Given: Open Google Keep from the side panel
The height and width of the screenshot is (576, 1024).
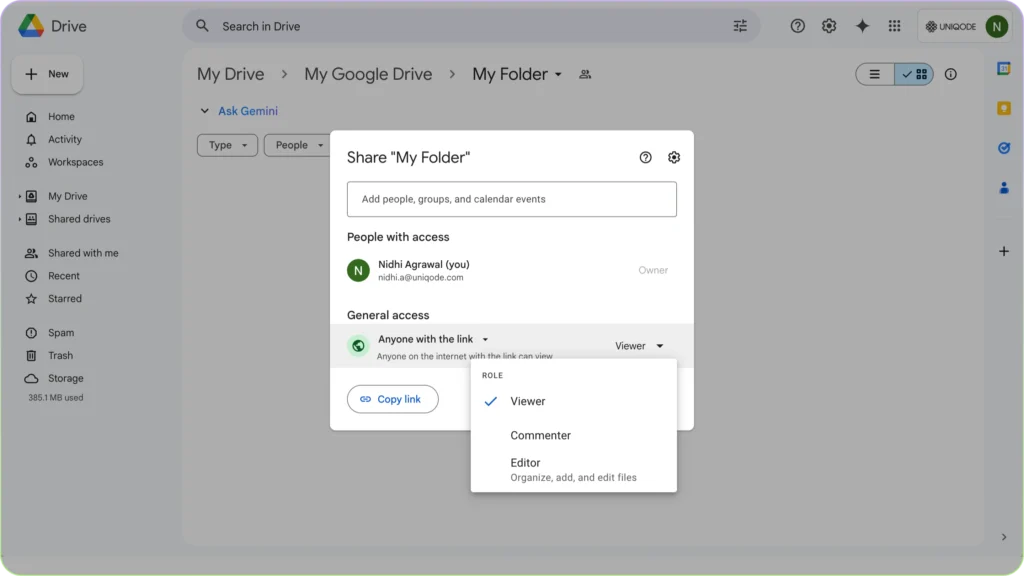Looking at the screenshot, I should [x=1004, y=108].
